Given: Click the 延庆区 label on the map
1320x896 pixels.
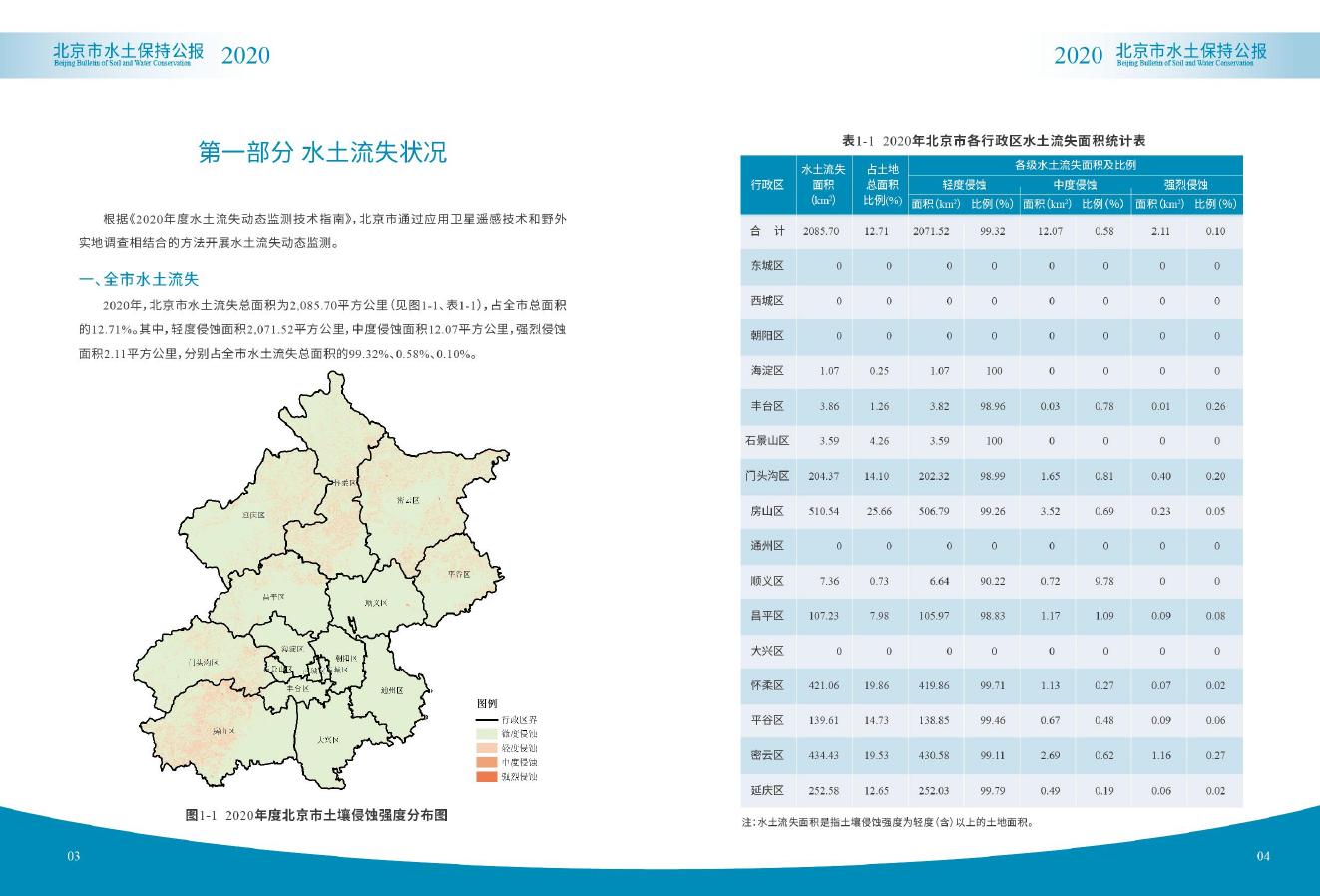Looking at the screenshot, I should [254, 515].
